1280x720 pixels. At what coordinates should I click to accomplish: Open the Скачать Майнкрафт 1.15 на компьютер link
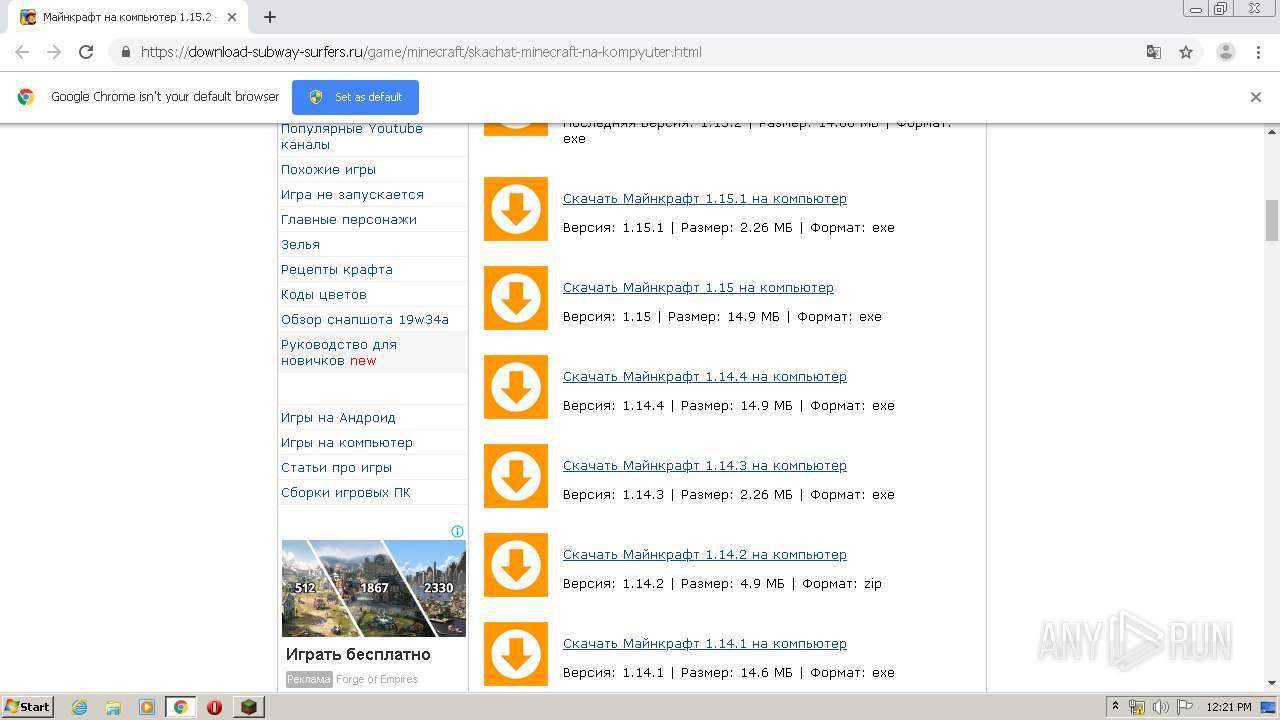[x=698, y=288]
